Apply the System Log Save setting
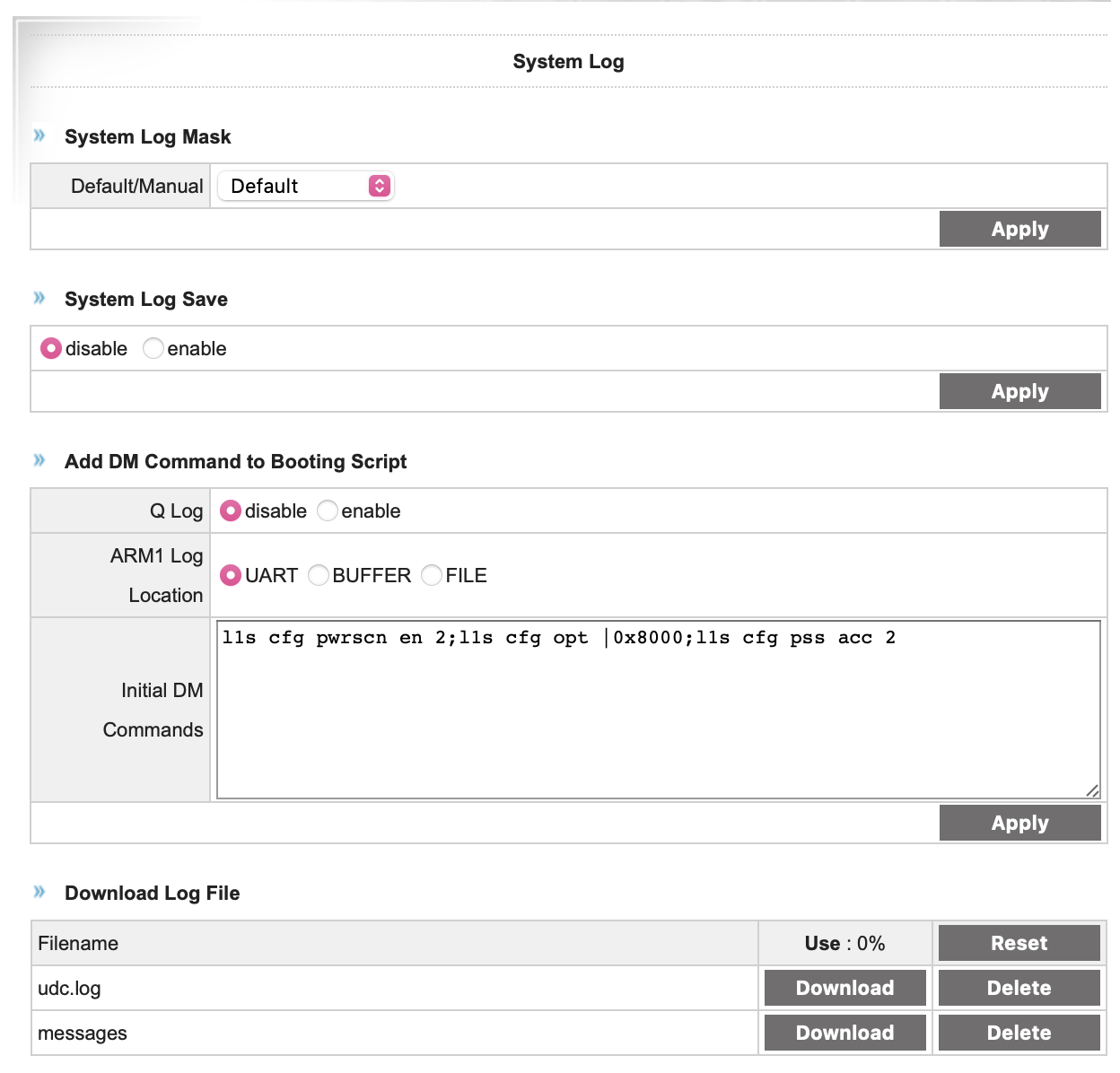The image size is (1120, 1073). tap(1019, 391)
